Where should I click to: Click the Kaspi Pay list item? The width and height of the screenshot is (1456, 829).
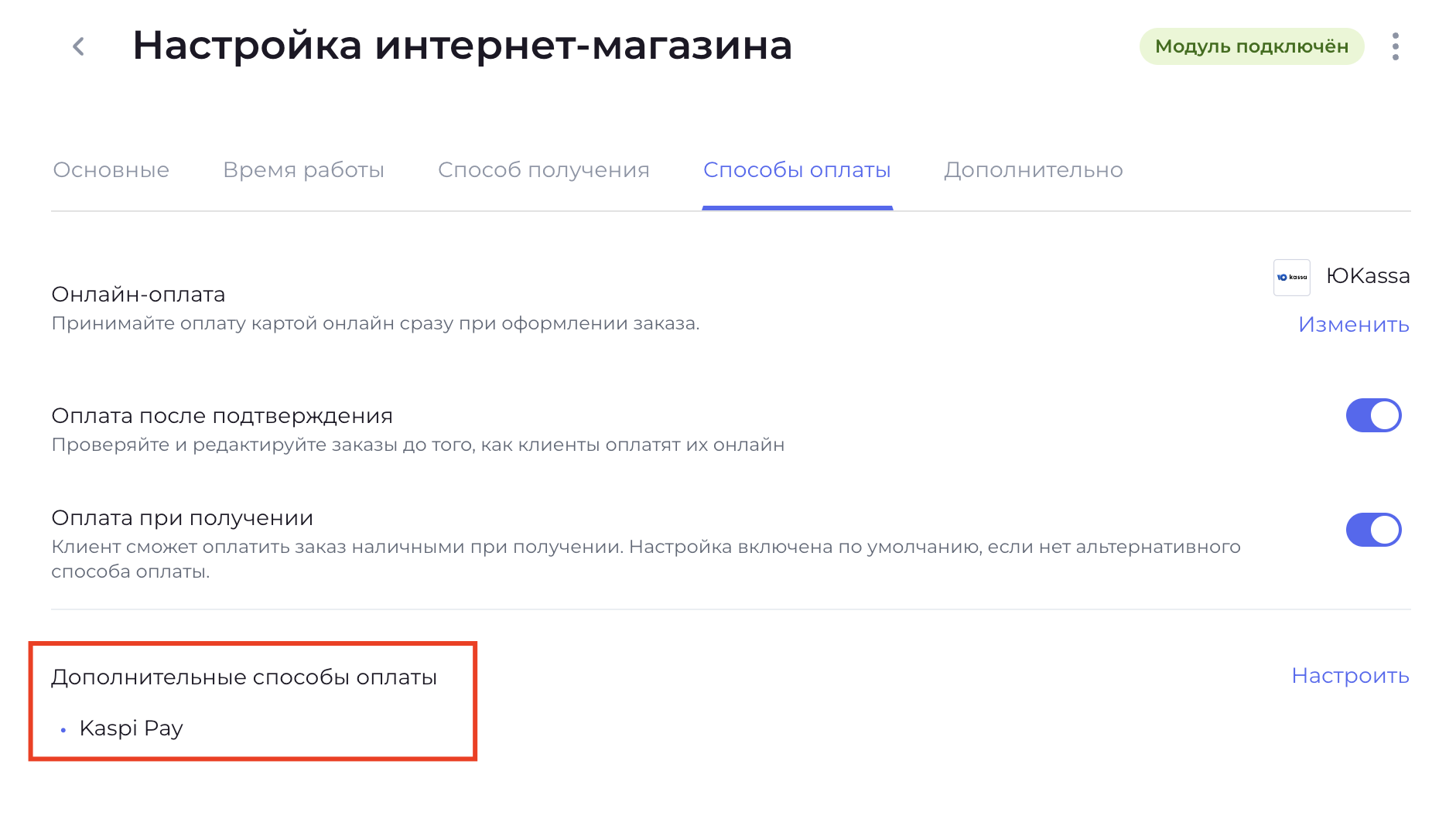131,728
